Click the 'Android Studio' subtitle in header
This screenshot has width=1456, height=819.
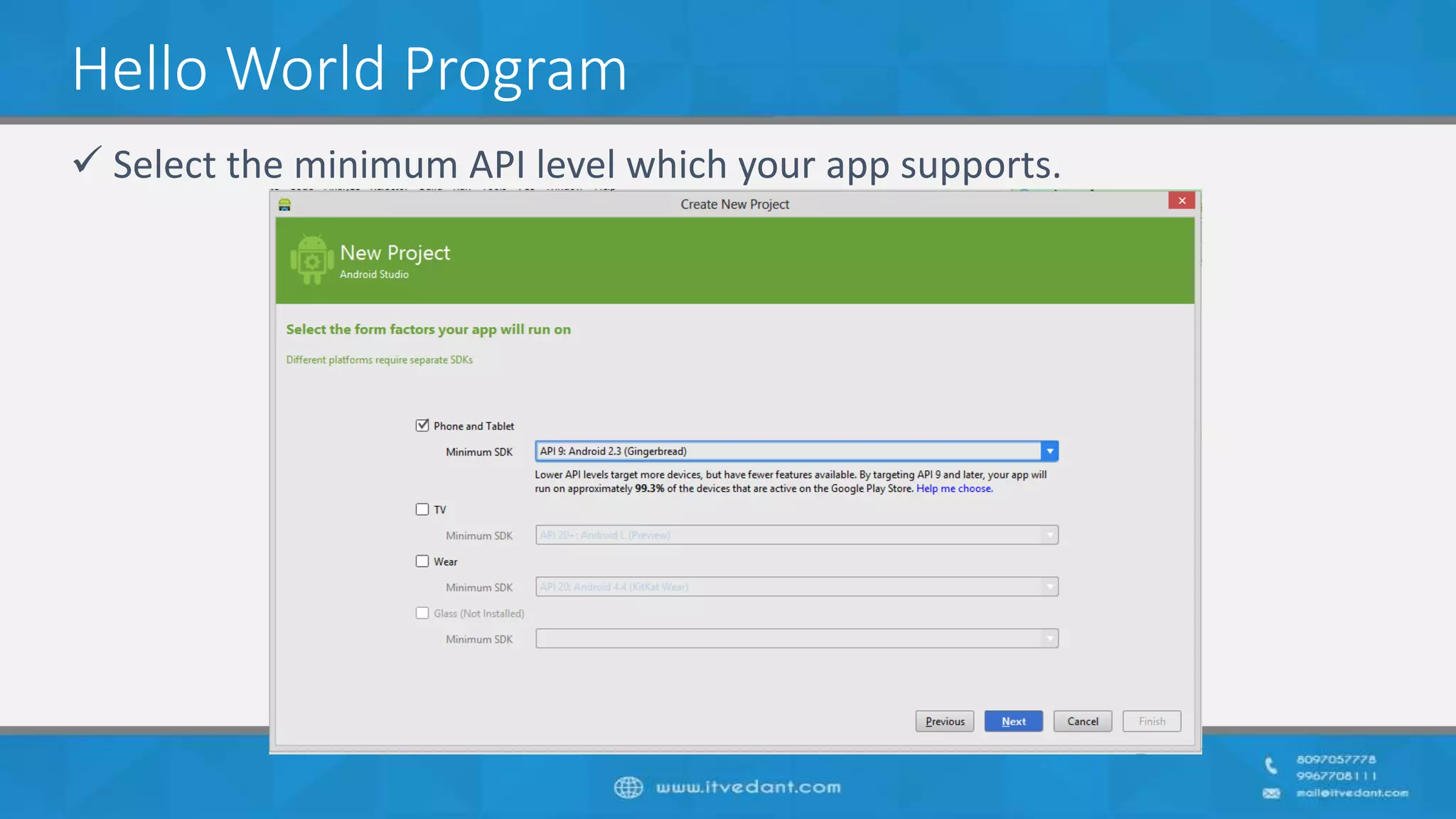(x=374, y=274)
